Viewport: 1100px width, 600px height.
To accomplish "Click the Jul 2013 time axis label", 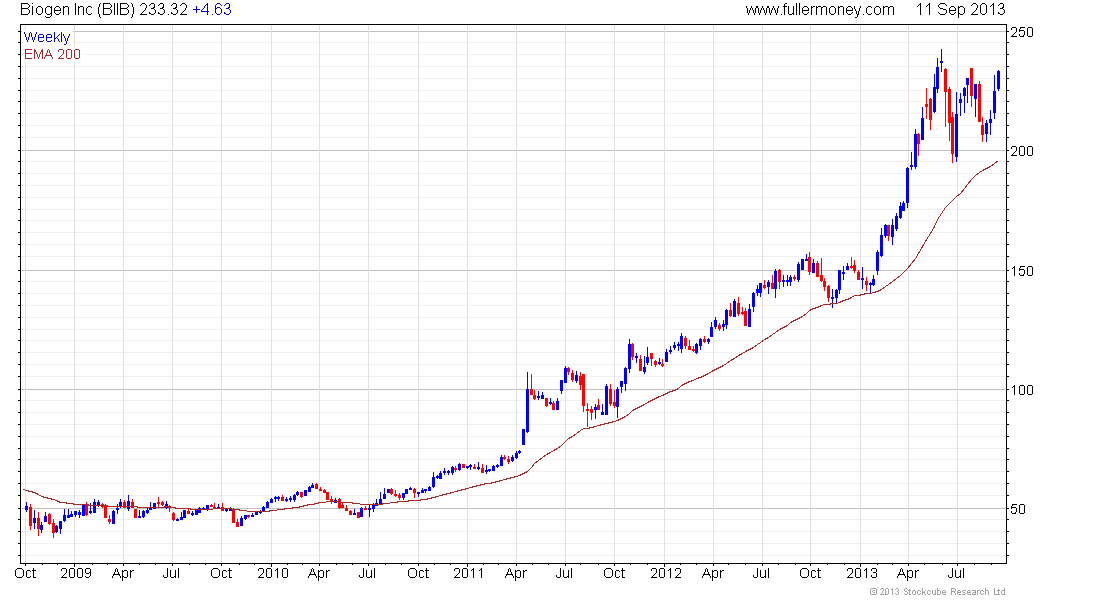I will pyautogui.click(x=957, y=573).
